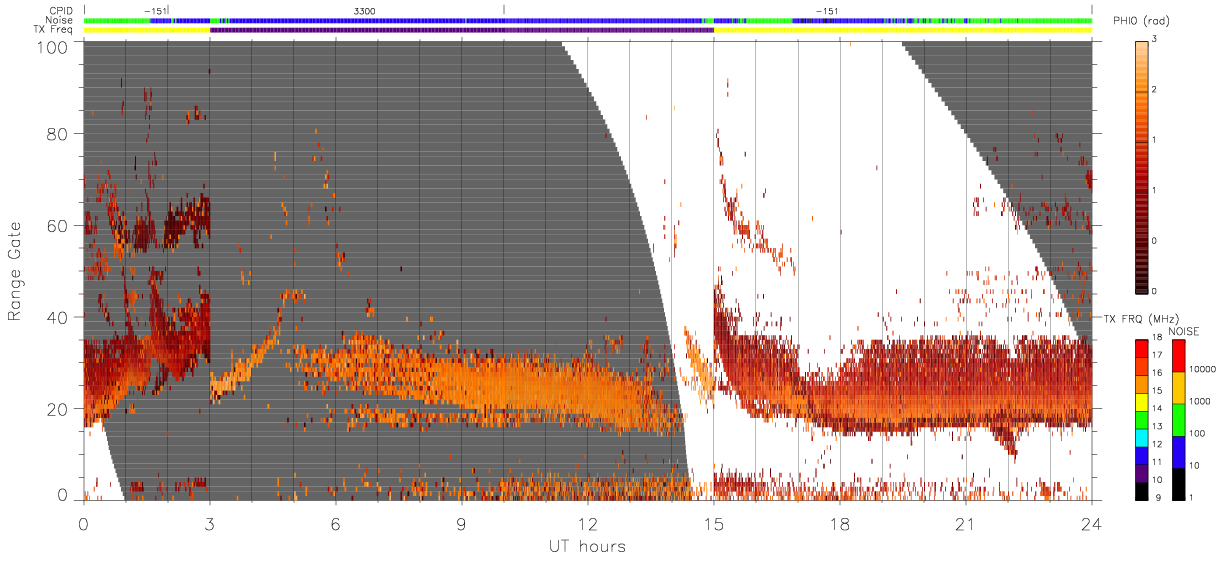Pick the black 9–10 MHz swatch in the TX FRQ colorbar
This screenshot has height=567, width=1228.
pyautogui.click(x=1140, y=491)
